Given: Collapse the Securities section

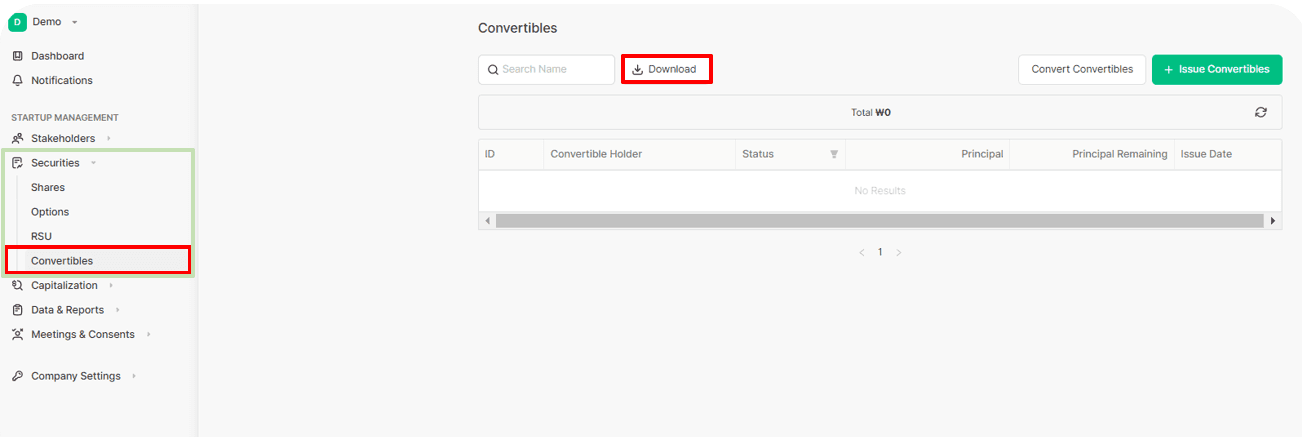Looking at the screenshot, I should 55,163.
